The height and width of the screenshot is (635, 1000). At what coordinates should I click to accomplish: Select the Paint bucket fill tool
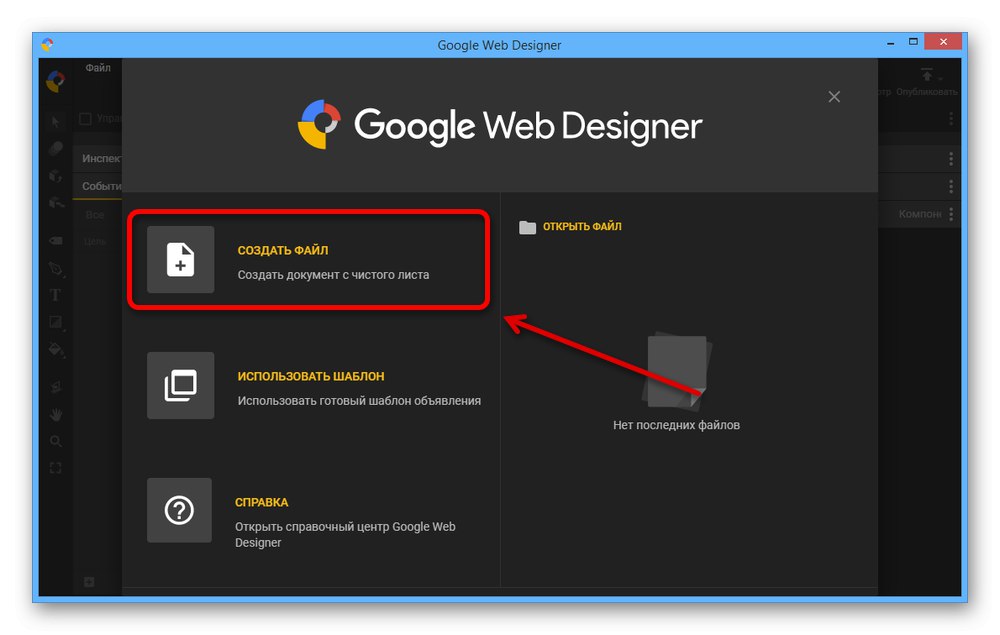[x=56, y=349]
